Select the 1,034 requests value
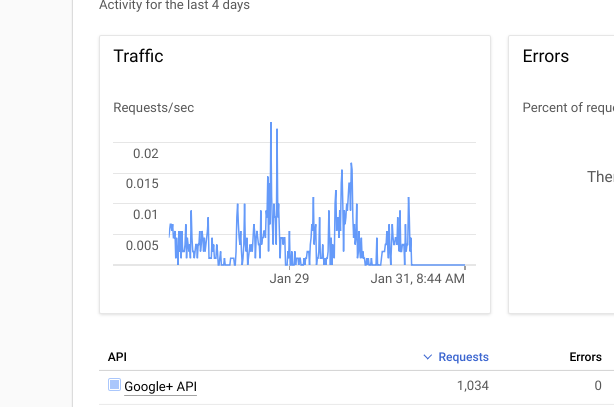 click(473, 385)
